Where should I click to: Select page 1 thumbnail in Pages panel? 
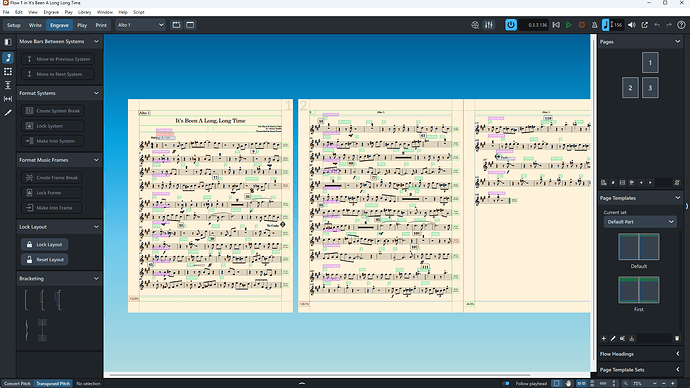pyautogui.click(x=650, y=62)
